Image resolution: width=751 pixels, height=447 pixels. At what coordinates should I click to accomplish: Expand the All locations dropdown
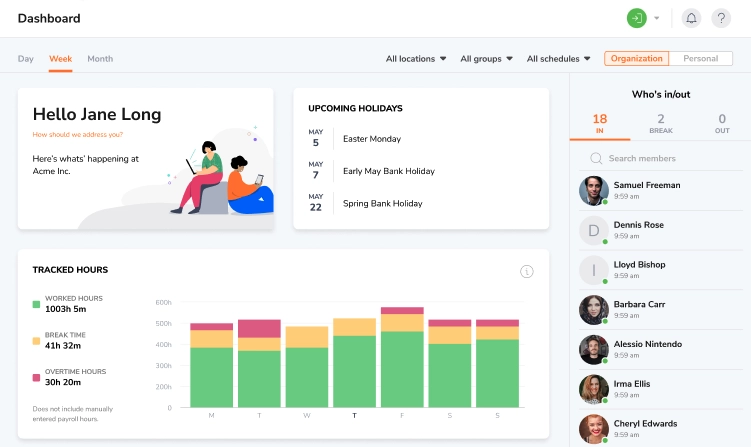[x=416, y=59]
